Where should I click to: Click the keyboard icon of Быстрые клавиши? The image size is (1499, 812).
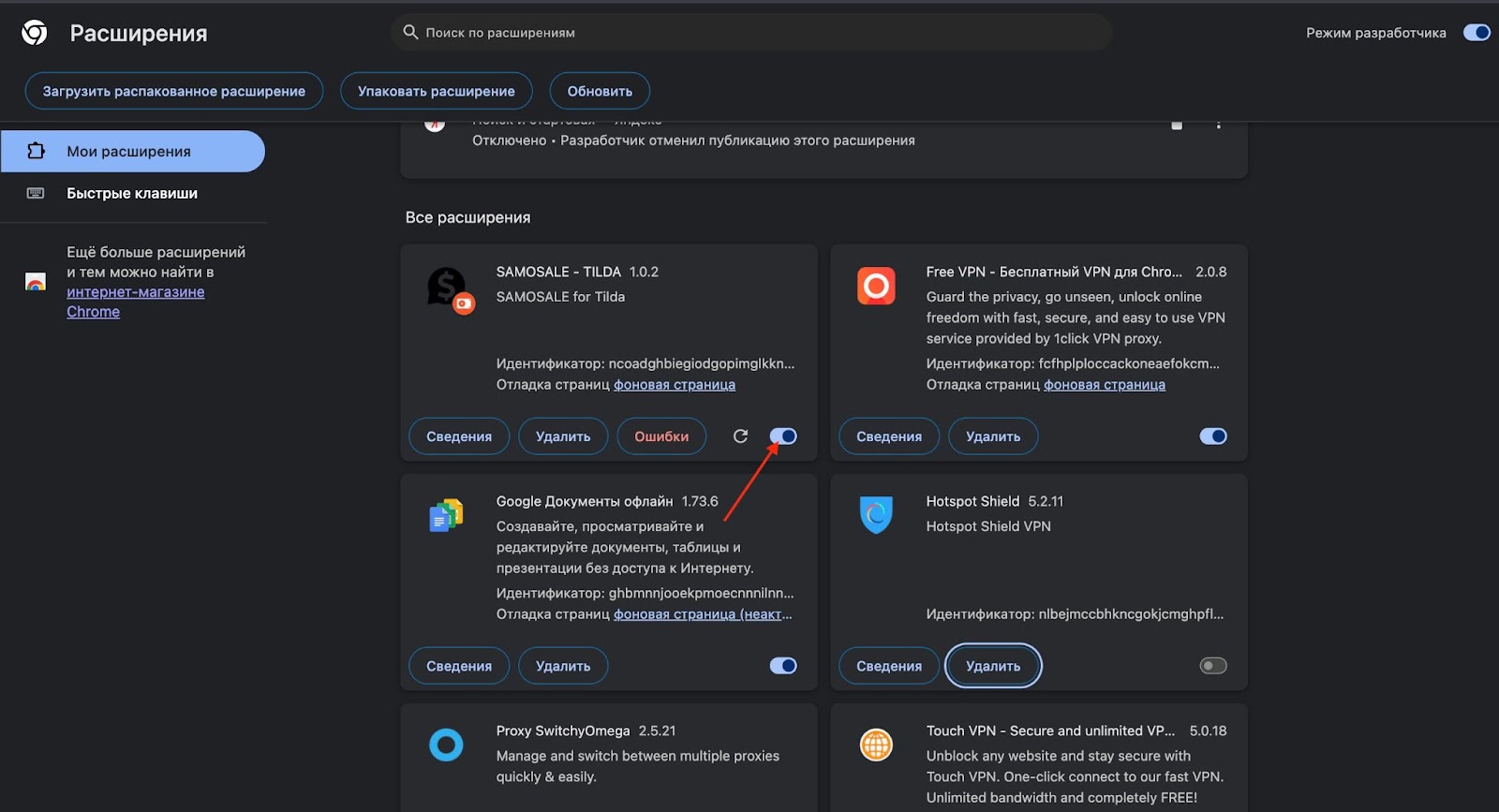(36, 193)
